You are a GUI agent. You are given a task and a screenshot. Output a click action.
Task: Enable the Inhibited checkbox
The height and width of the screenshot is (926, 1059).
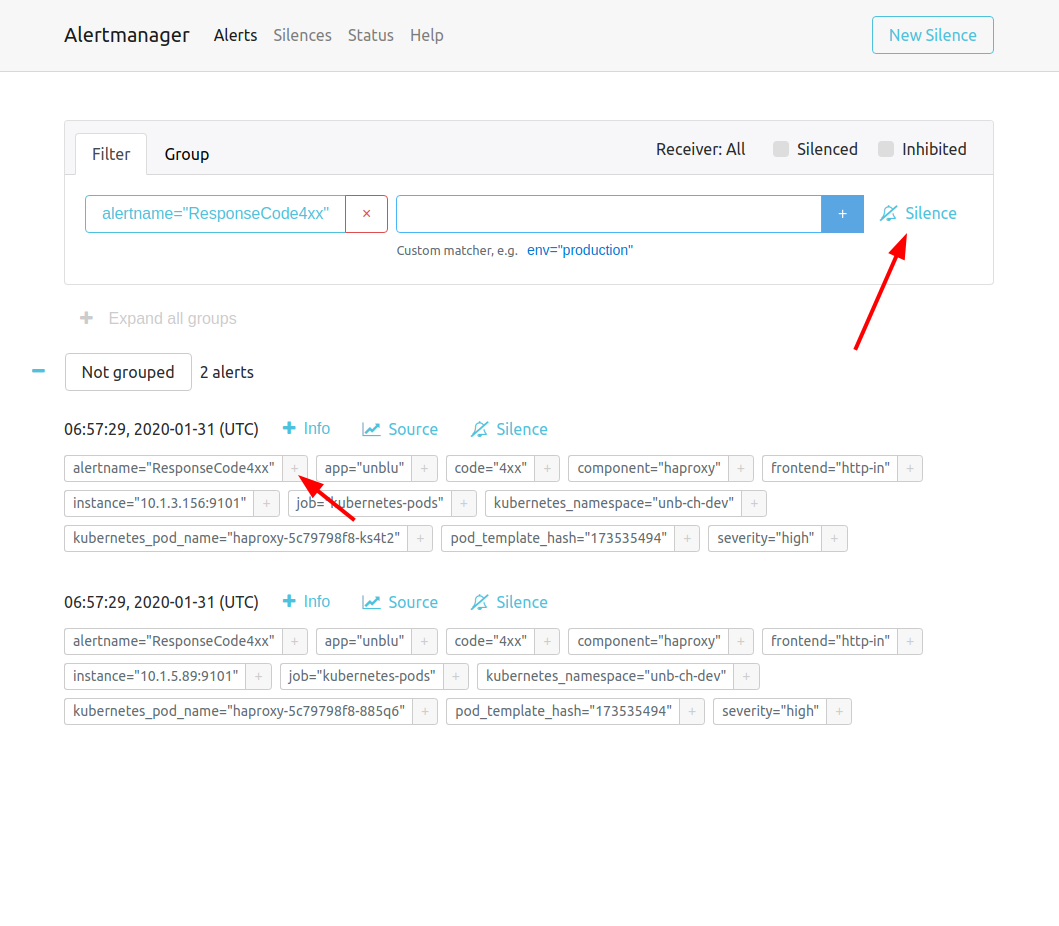click(x=886, y=149)
